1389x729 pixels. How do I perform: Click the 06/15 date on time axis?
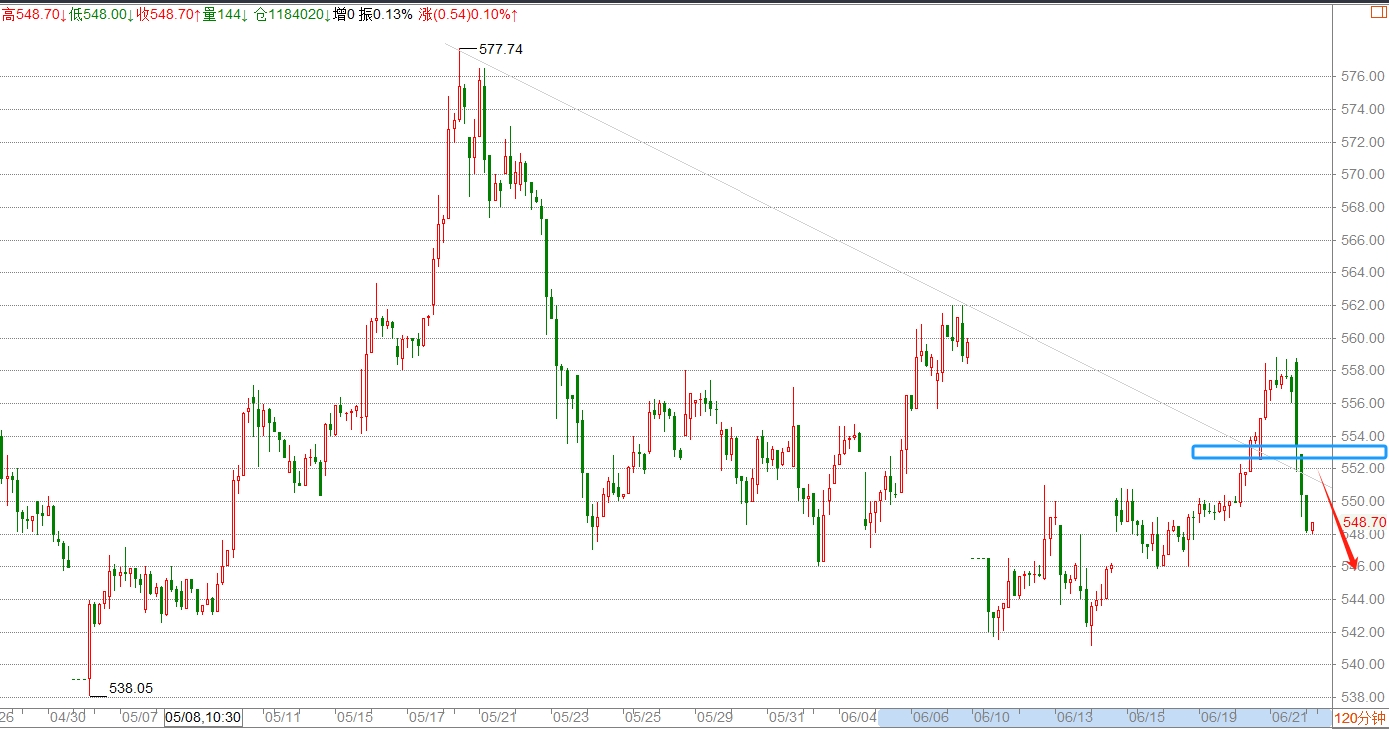click(x=1146, y=718)
